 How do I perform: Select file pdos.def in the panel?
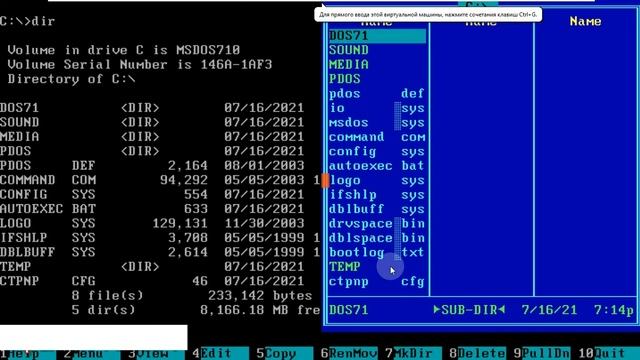(377, 93)
